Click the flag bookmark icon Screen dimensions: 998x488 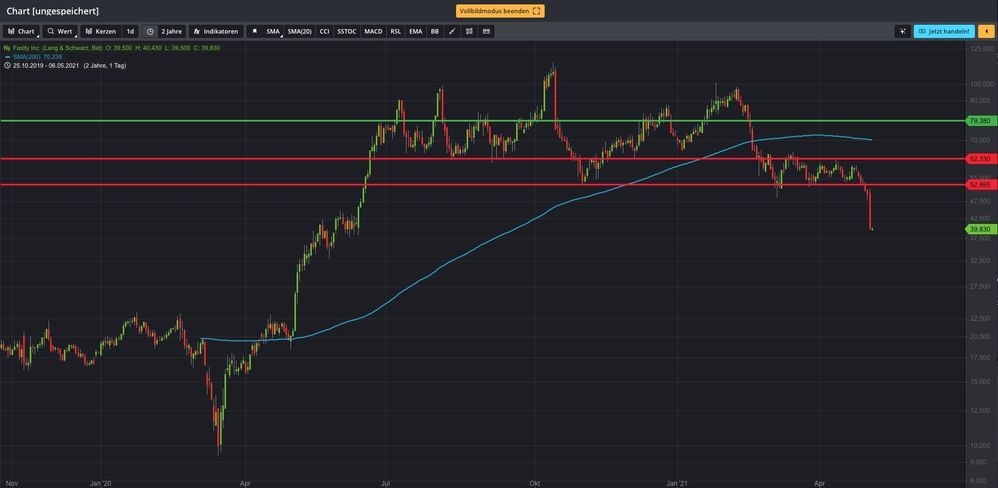click(254, 31)
